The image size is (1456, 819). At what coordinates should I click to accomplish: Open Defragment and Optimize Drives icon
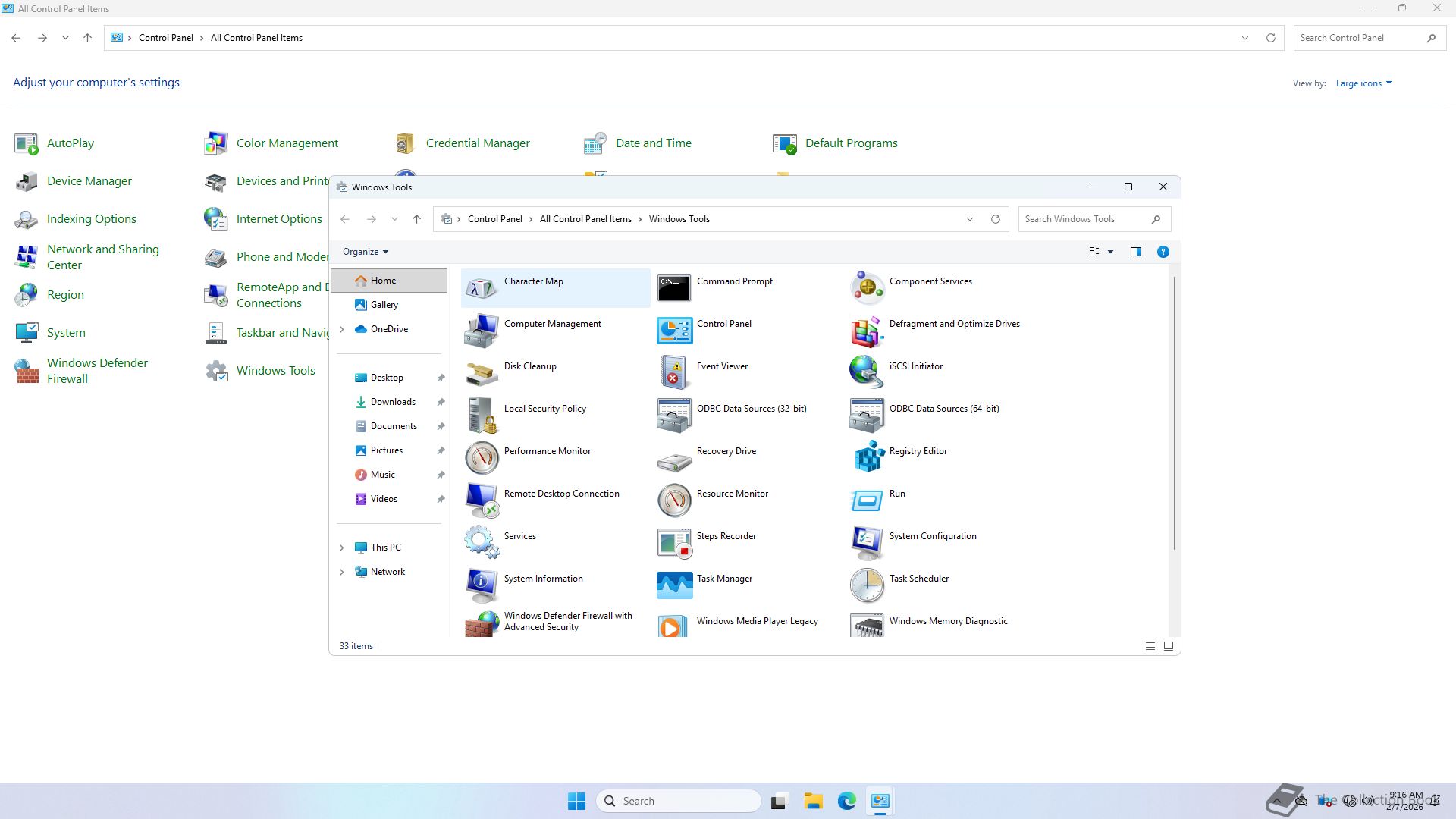[868, 330]
